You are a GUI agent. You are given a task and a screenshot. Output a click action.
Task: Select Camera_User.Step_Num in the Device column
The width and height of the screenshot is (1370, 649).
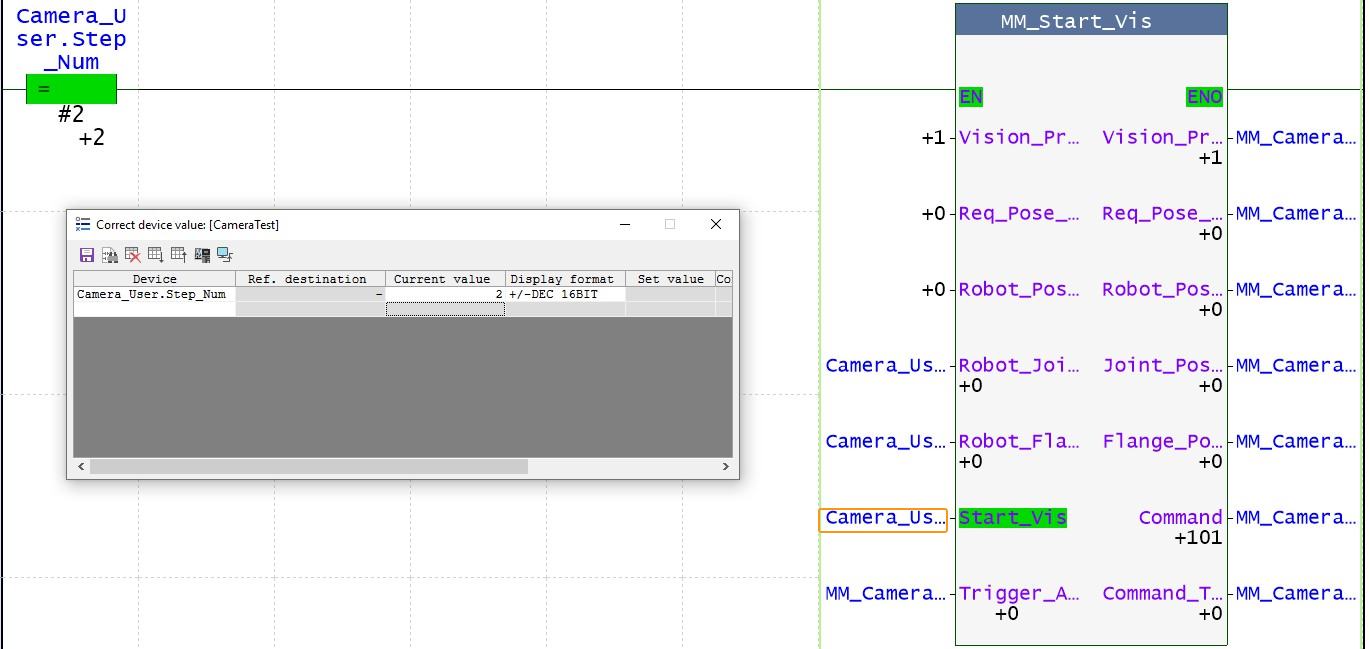pos(152,293)
